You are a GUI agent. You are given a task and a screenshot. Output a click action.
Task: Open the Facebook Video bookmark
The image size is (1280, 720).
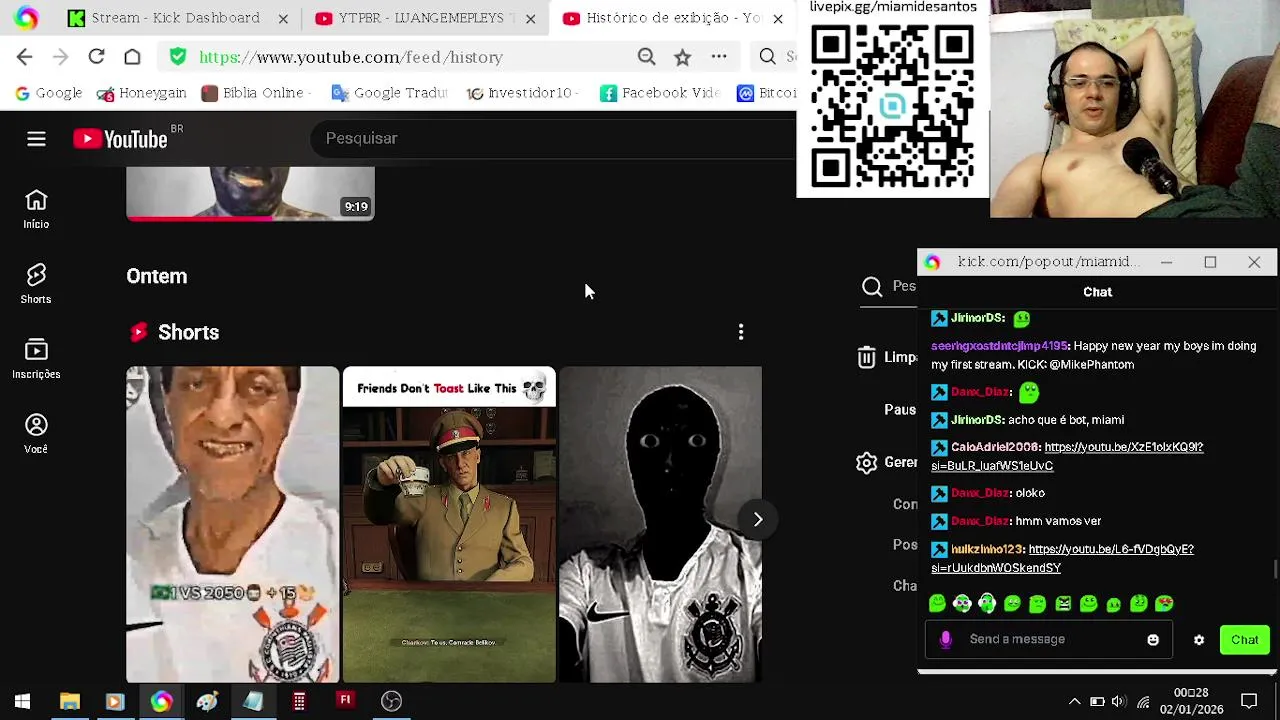click(x=660, y=93)
